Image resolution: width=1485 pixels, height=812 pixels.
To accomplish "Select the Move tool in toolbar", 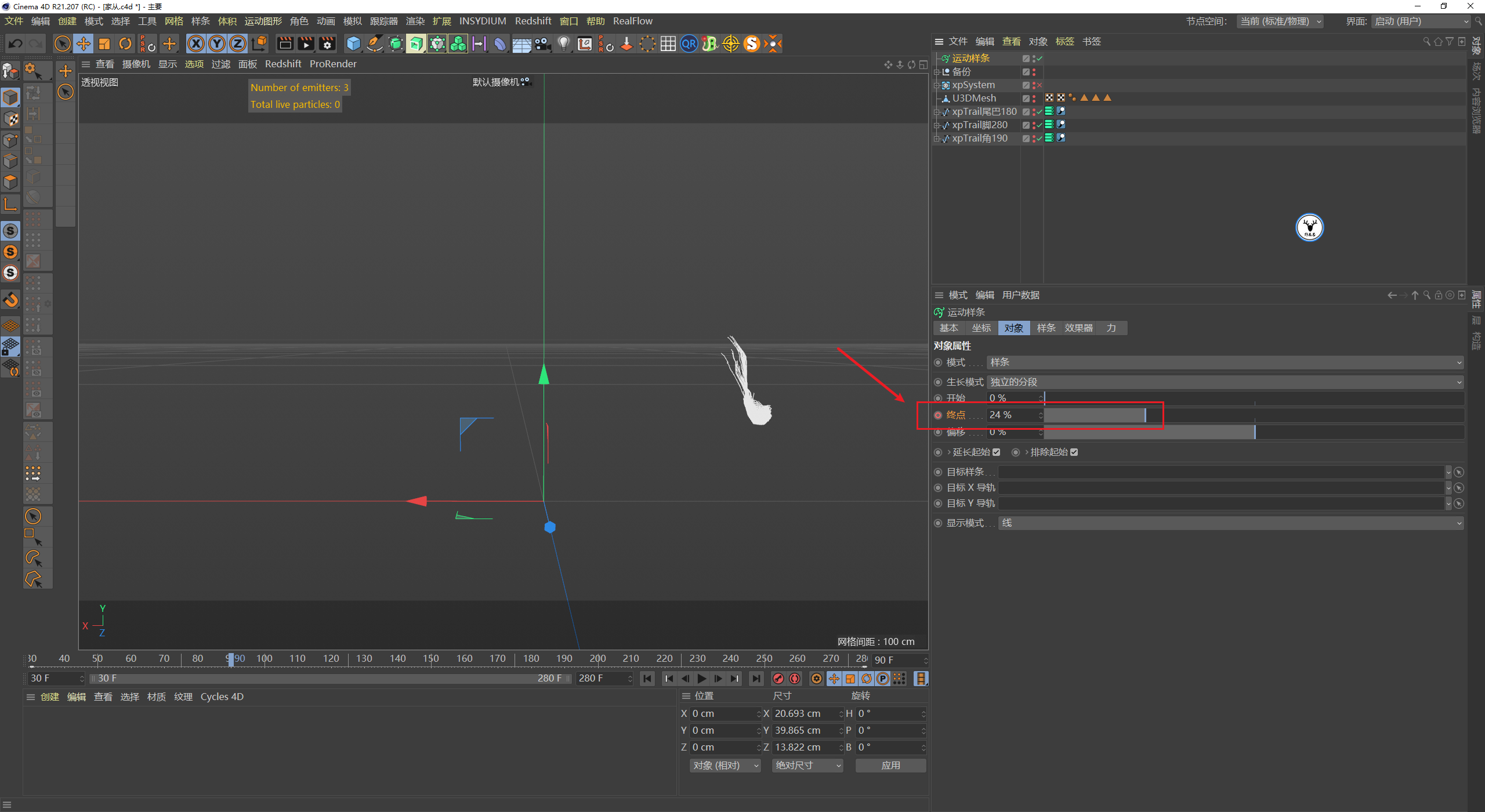I will (84, 44).
